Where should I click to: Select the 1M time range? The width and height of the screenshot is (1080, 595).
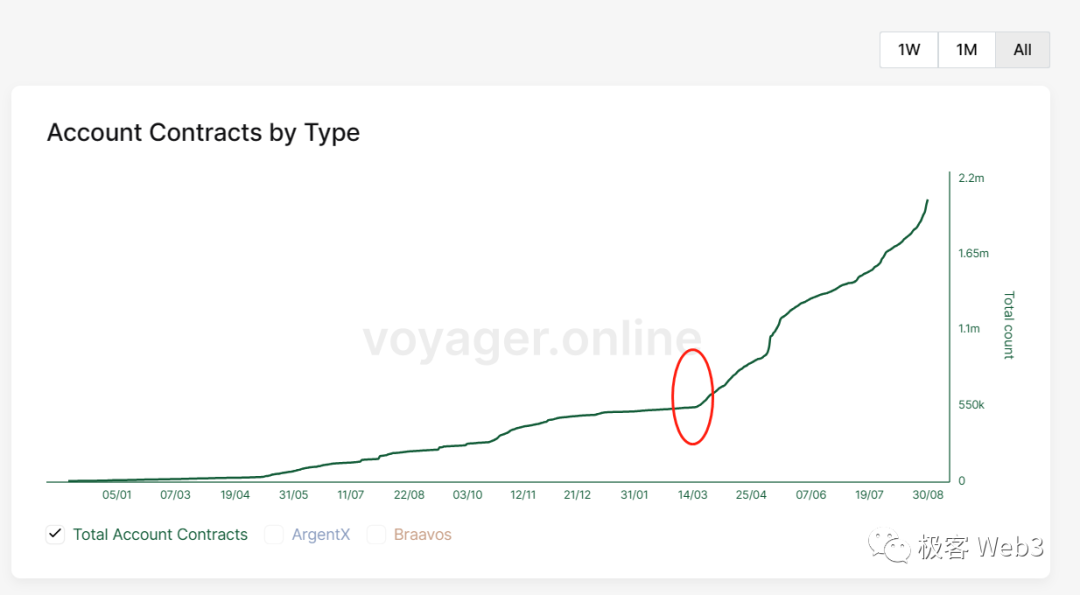tap(966, 50)
